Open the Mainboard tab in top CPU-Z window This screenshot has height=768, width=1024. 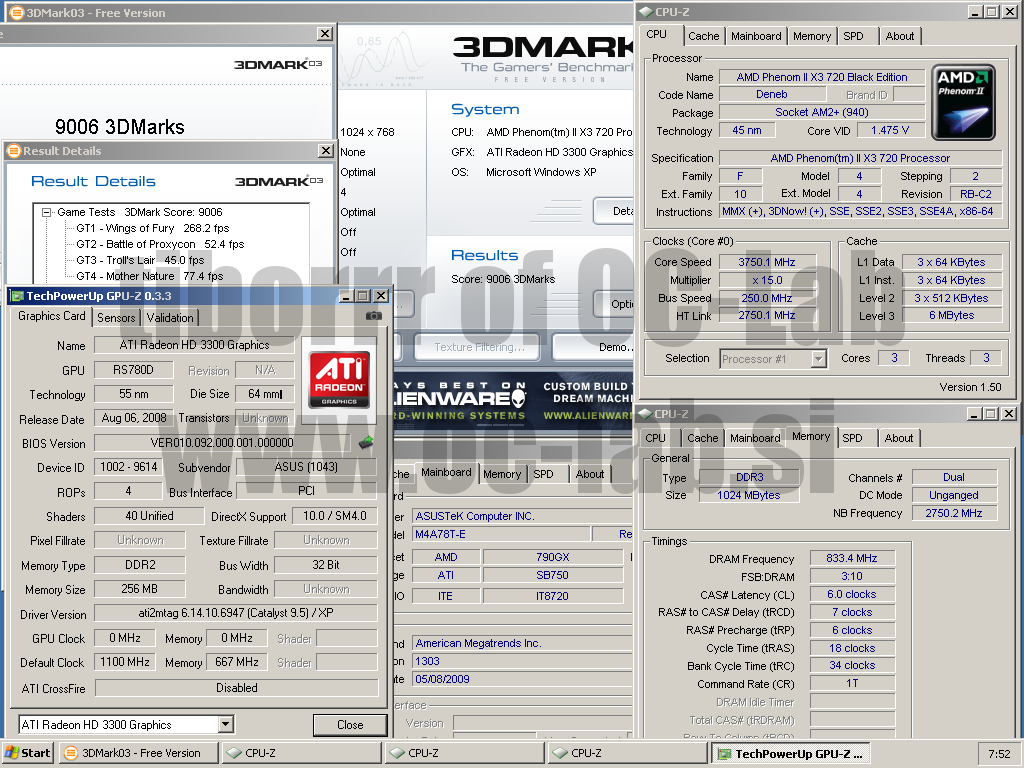[756, 36]
